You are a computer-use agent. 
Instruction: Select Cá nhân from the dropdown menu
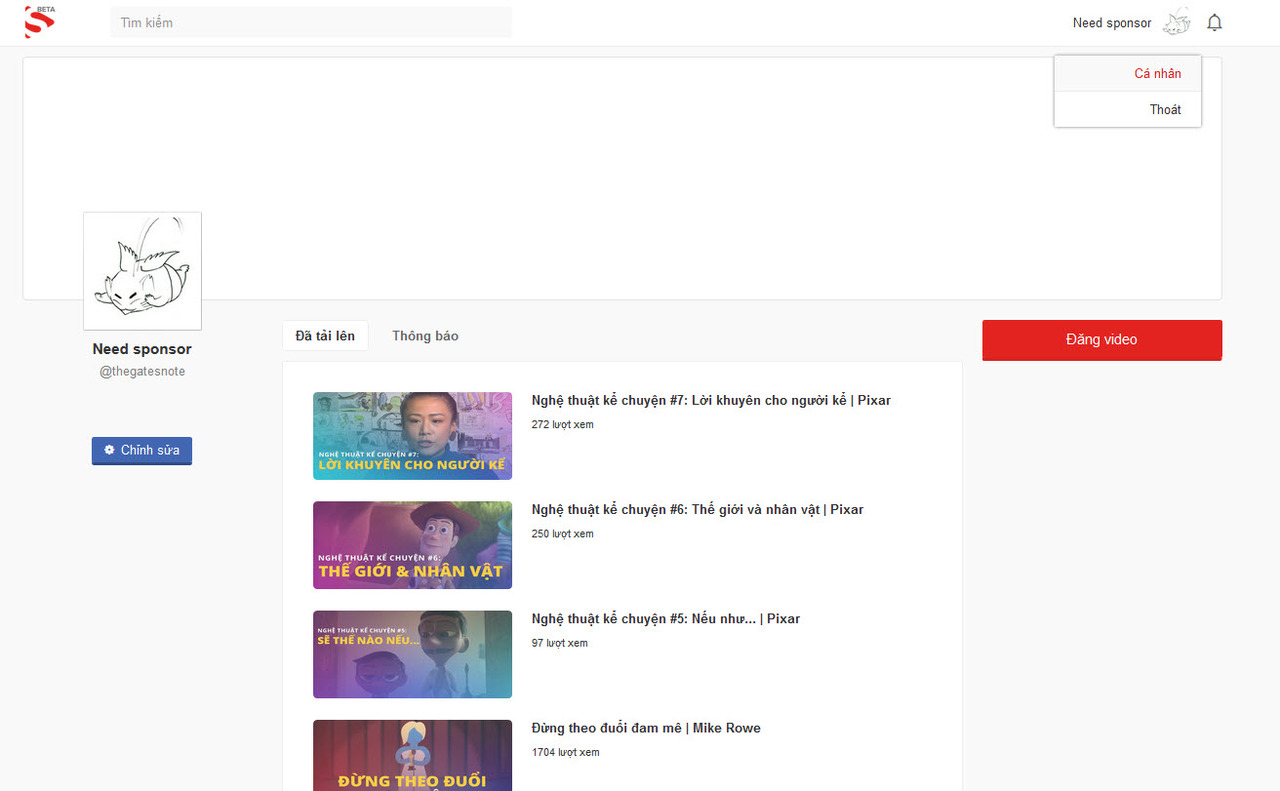pyautogui.click(x=1127, y=73)
